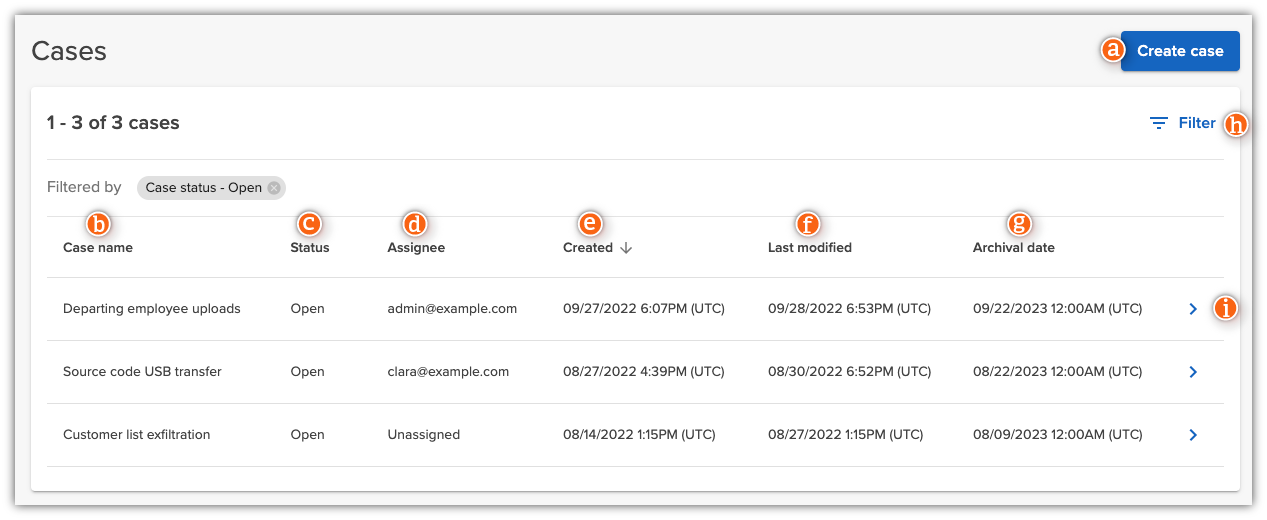Image resolution: width=1267 pixels, height=520 pixels.
Task: Click assignee admin@example.com
Action: [452, 309]
